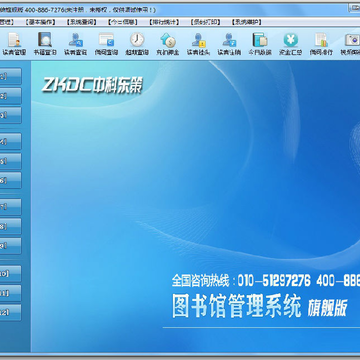Image resolution: width=360 pixels, height=360 pixels.
Task: Open the 借阅查询 borrowing query window icon
Action: point(106,44)
